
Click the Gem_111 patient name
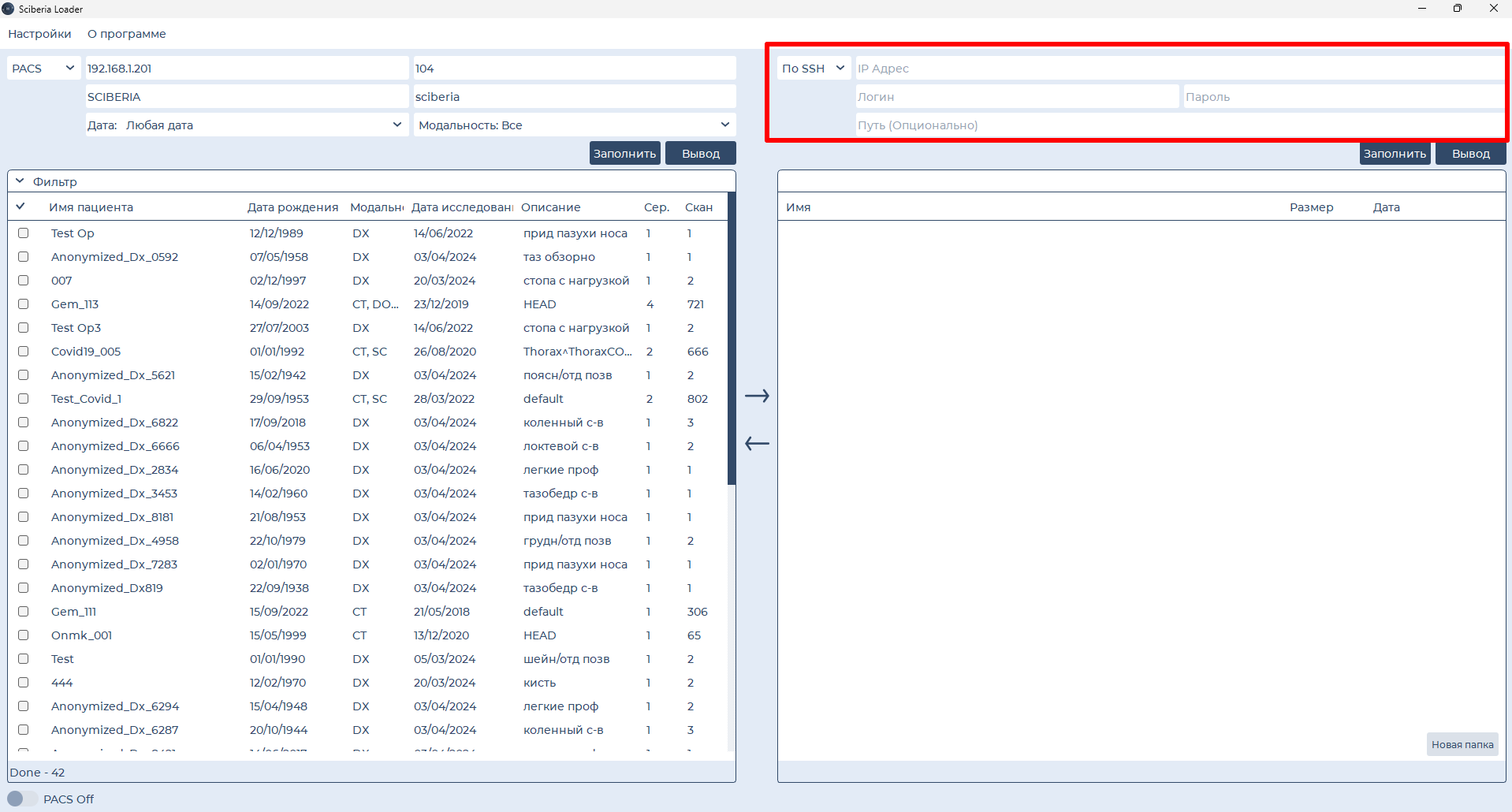click(x=73, y=612)
